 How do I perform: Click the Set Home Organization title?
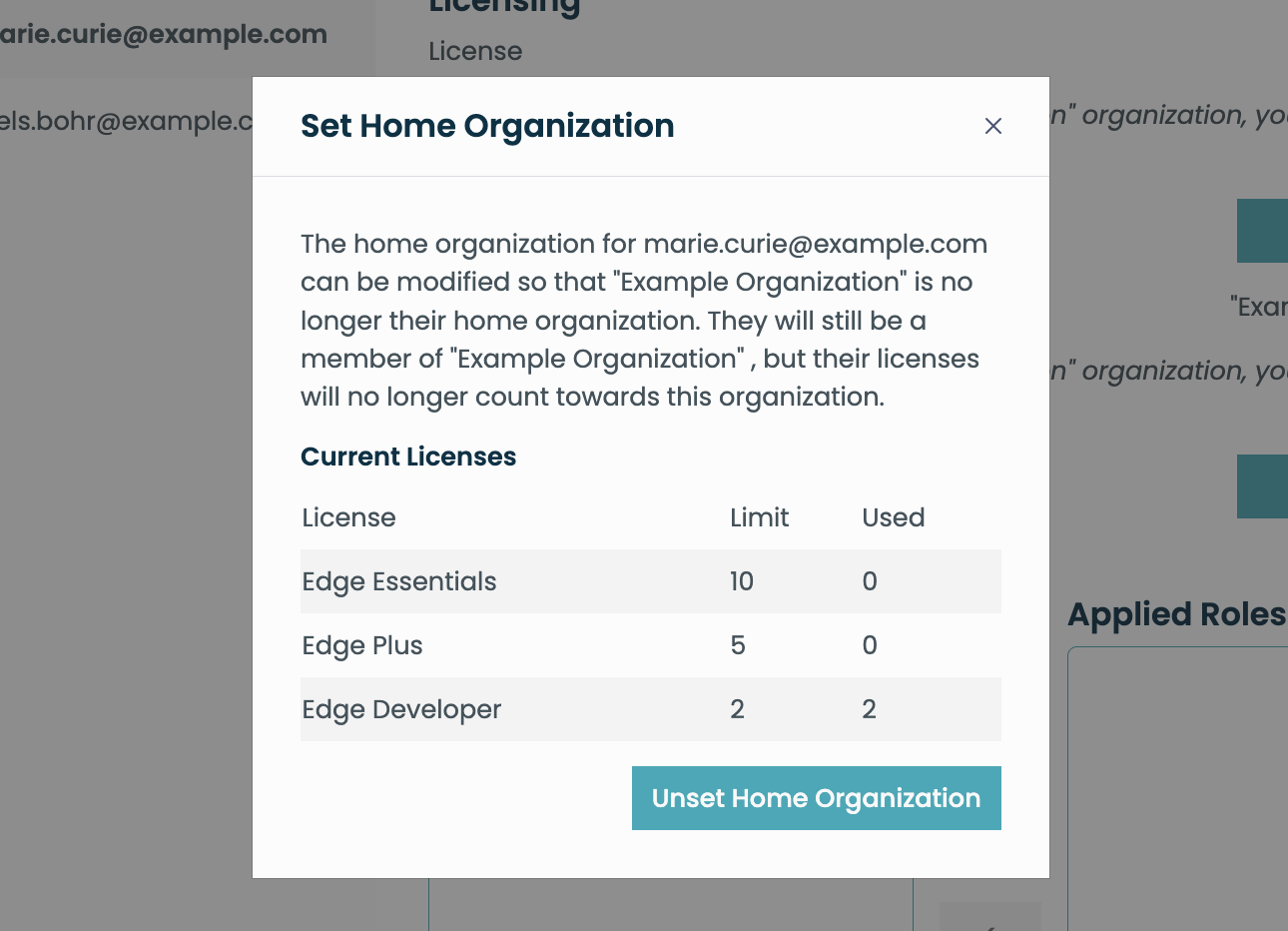(x=487, y=126)
